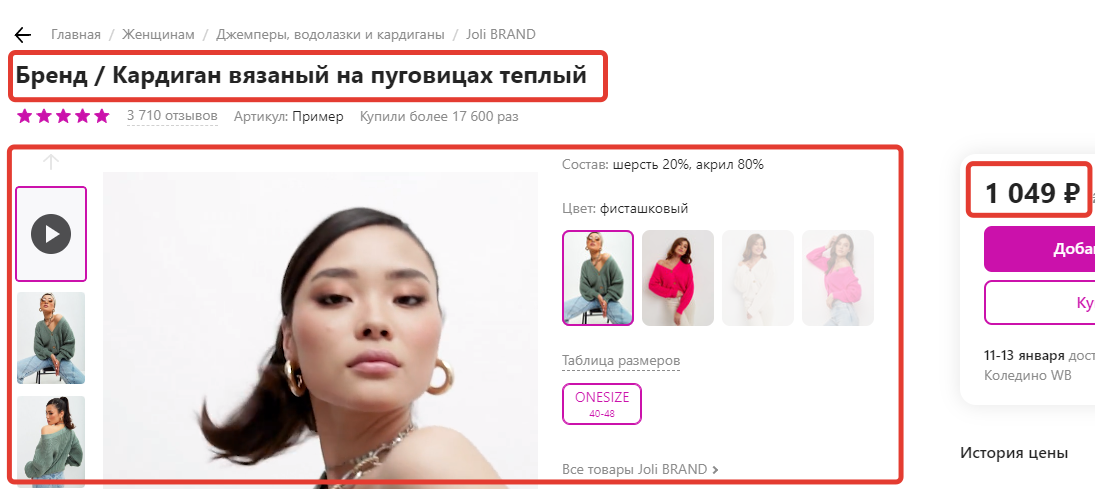Select the ONESIZE 40-48 size option
This screenshot has width=1095, height=489.
click(602, 404)
